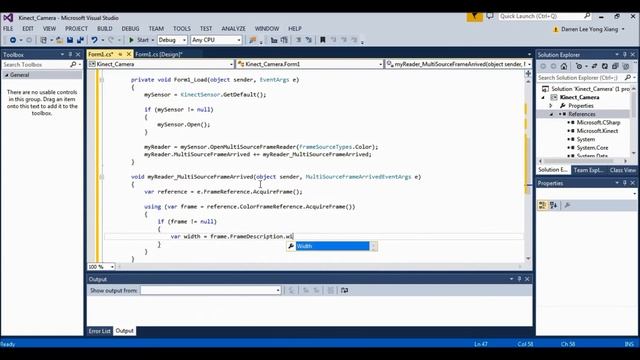Switch to the Class View tab
640x360 pixels.
[622, 170]
